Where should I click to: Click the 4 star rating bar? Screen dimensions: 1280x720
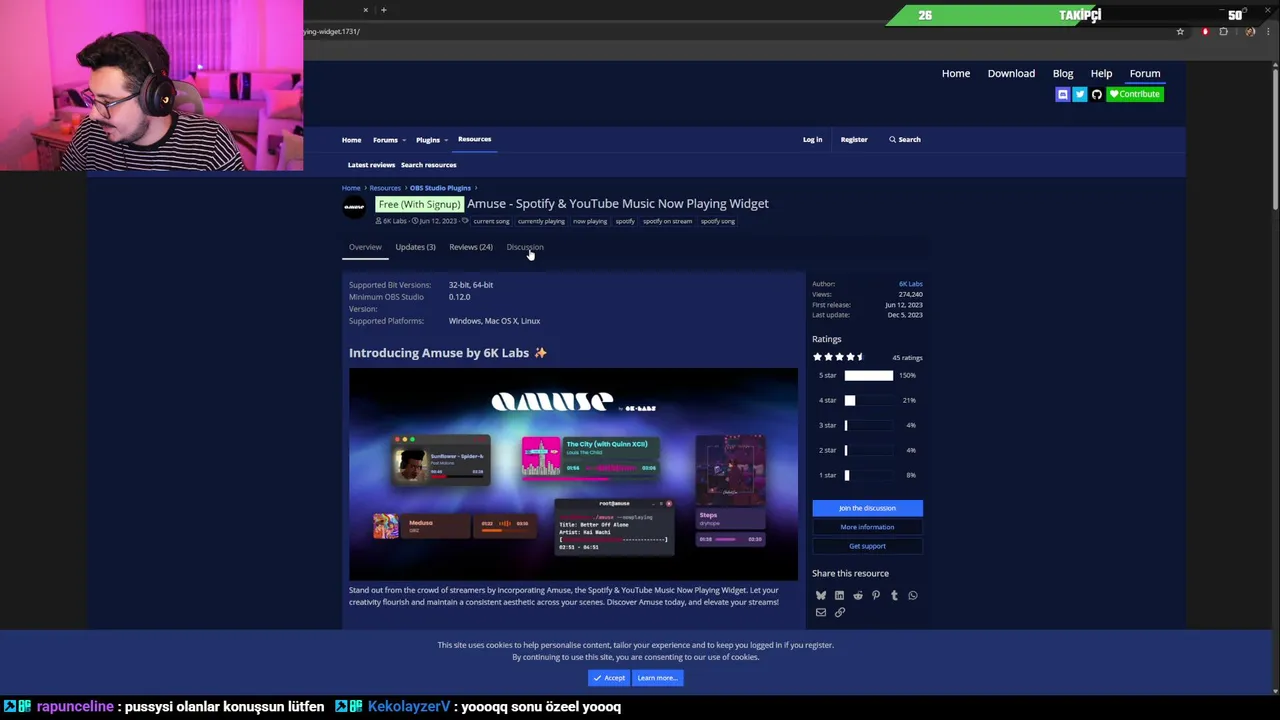(x=869, y=400)
